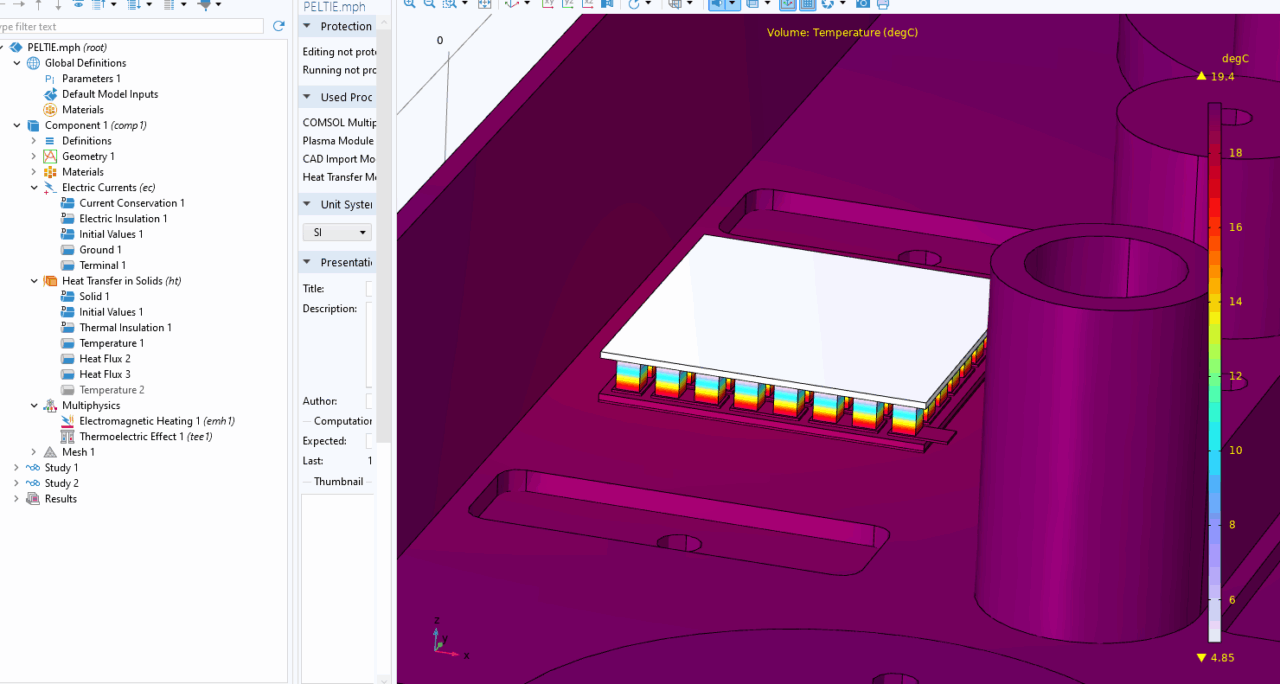
Task: Activate the zoom box tool icon
Action: point(450,4)
